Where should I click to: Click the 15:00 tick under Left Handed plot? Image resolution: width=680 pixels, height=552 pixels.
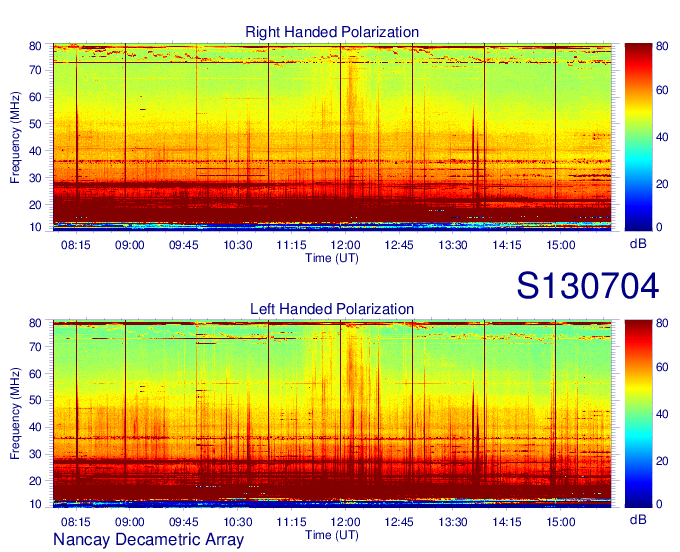561,522
